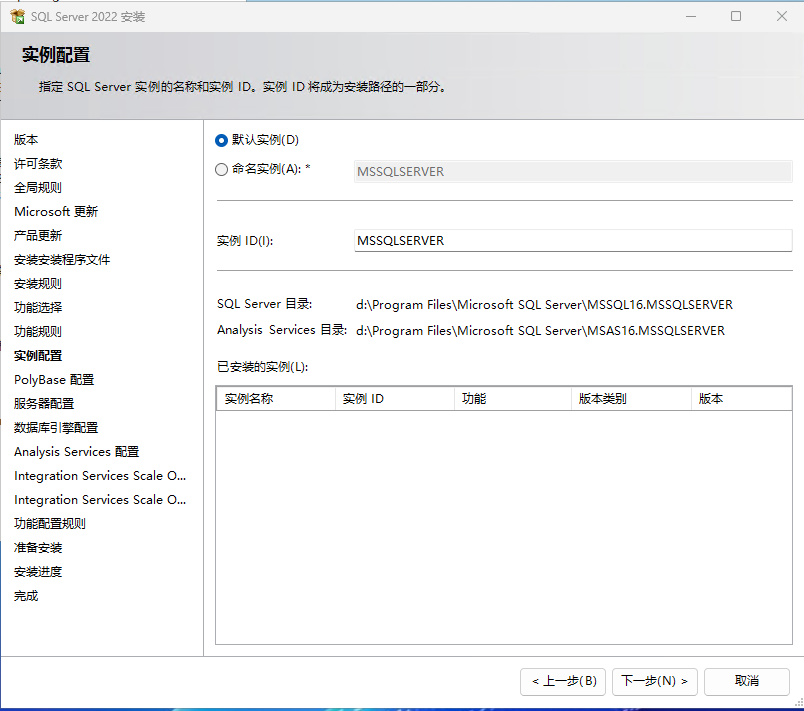804x711 pixels.
Task: Click the 实例 ID column header
Action: pyautogui.click(x=395, y=399)
